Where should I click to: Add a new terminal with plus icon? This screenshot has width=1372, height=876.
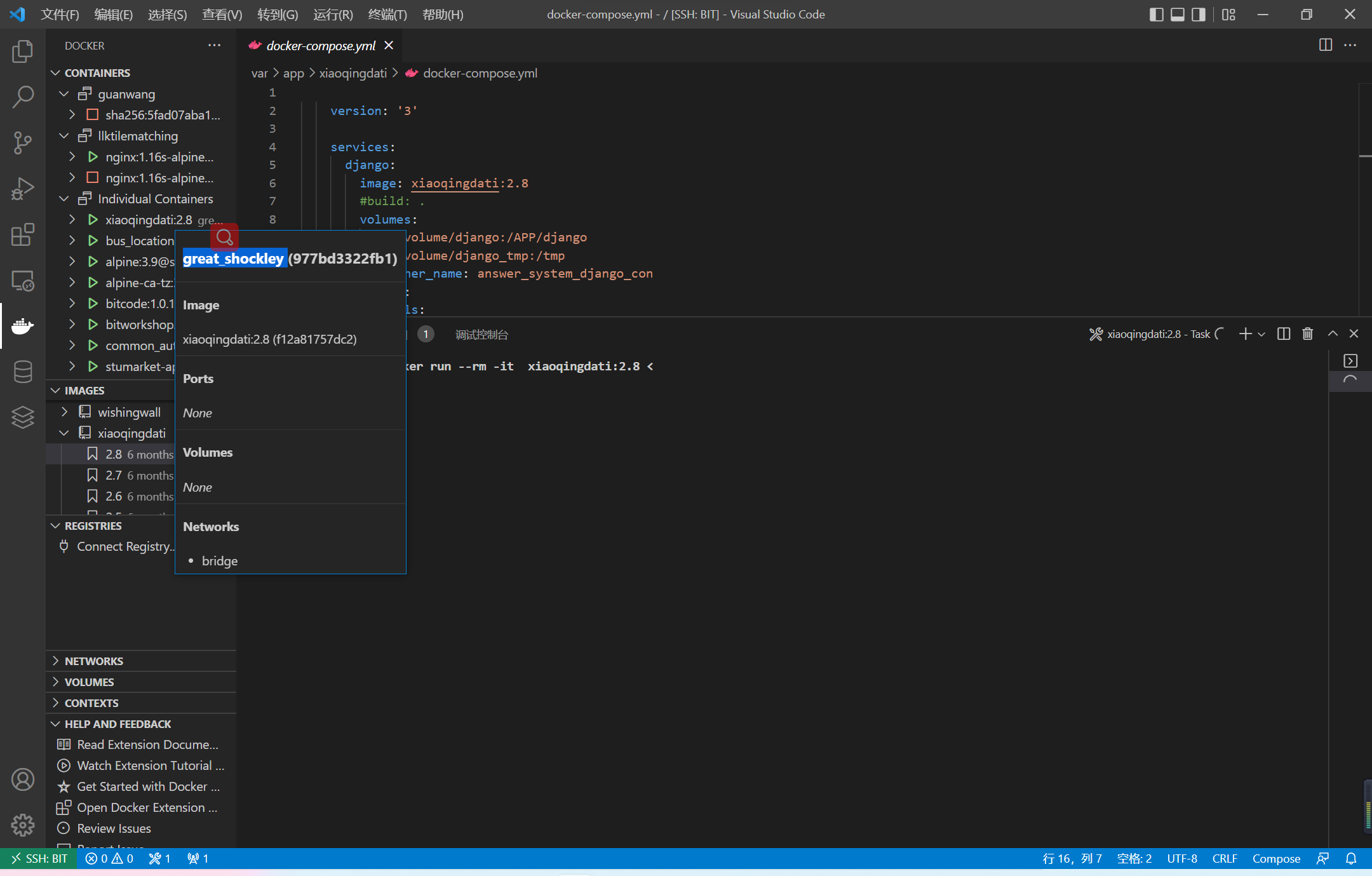[1246, 334]
